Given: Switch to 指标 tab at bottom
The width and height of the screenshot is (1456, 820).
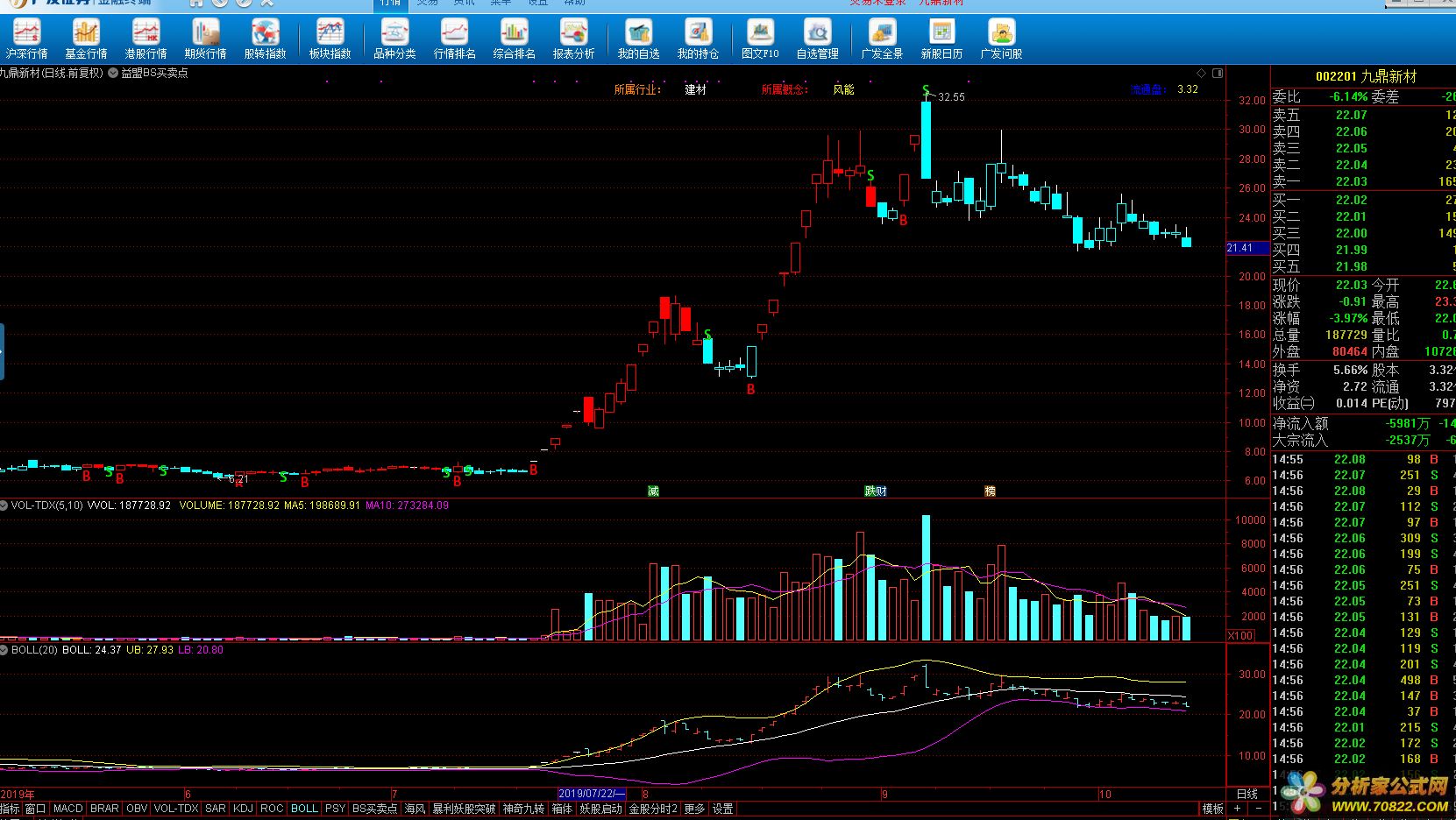Looking at the screenshot, I should point(10,809).
